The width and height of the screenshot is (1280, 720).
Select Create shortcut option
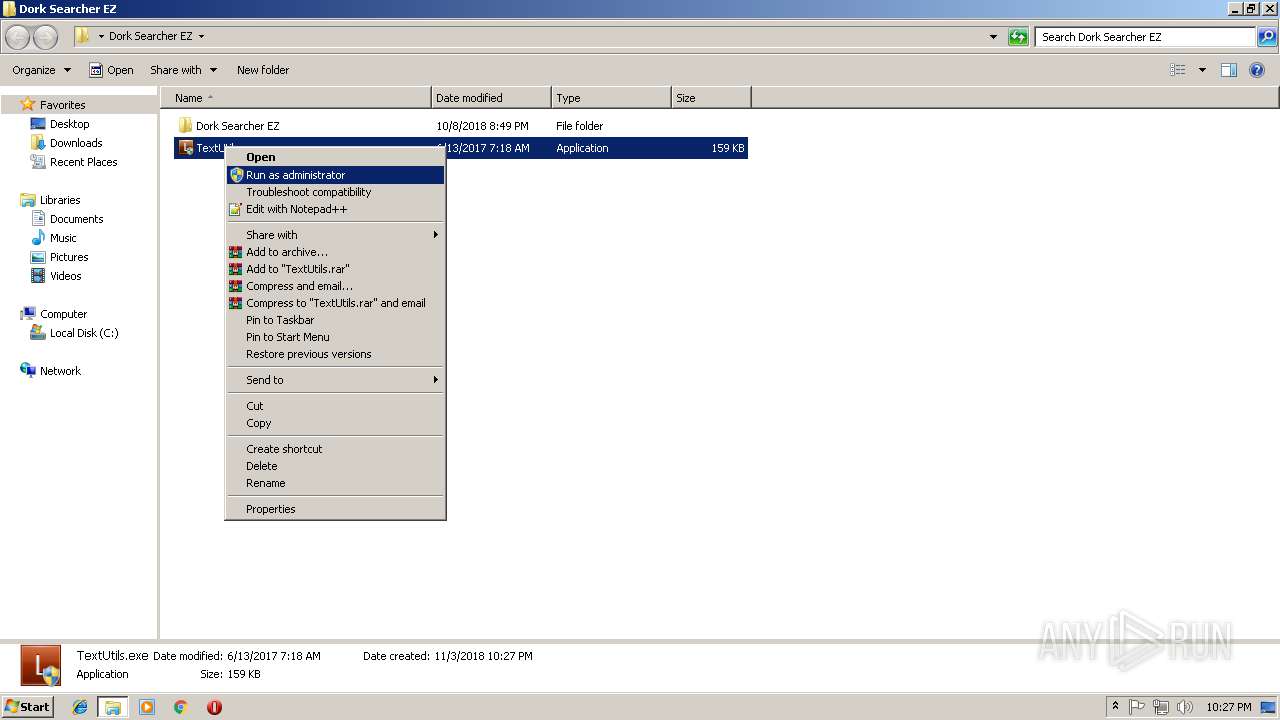(x=335, y=449)
